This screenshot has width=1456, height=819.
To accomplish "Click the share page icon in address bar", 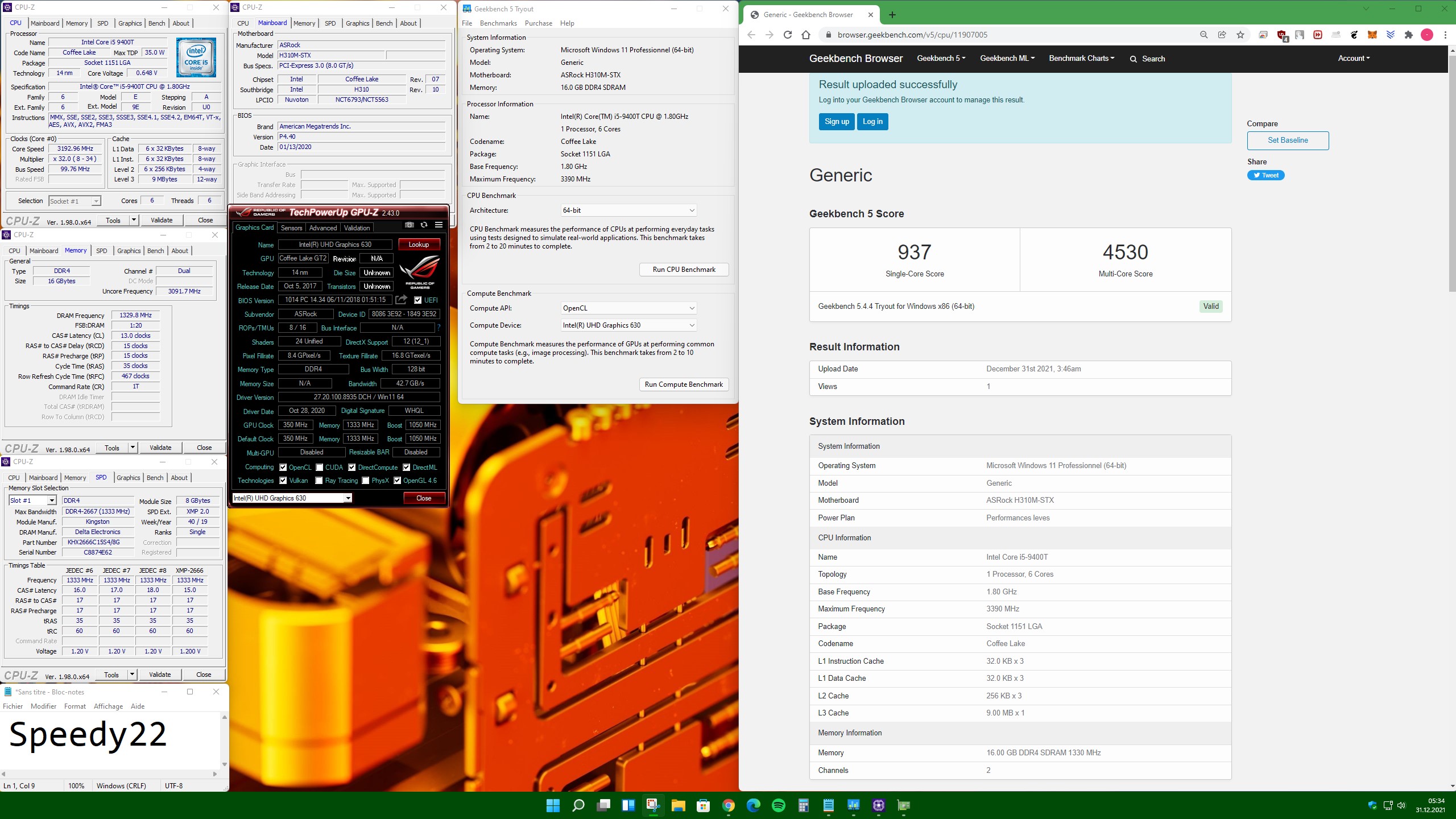I will tap(1222, 35).
